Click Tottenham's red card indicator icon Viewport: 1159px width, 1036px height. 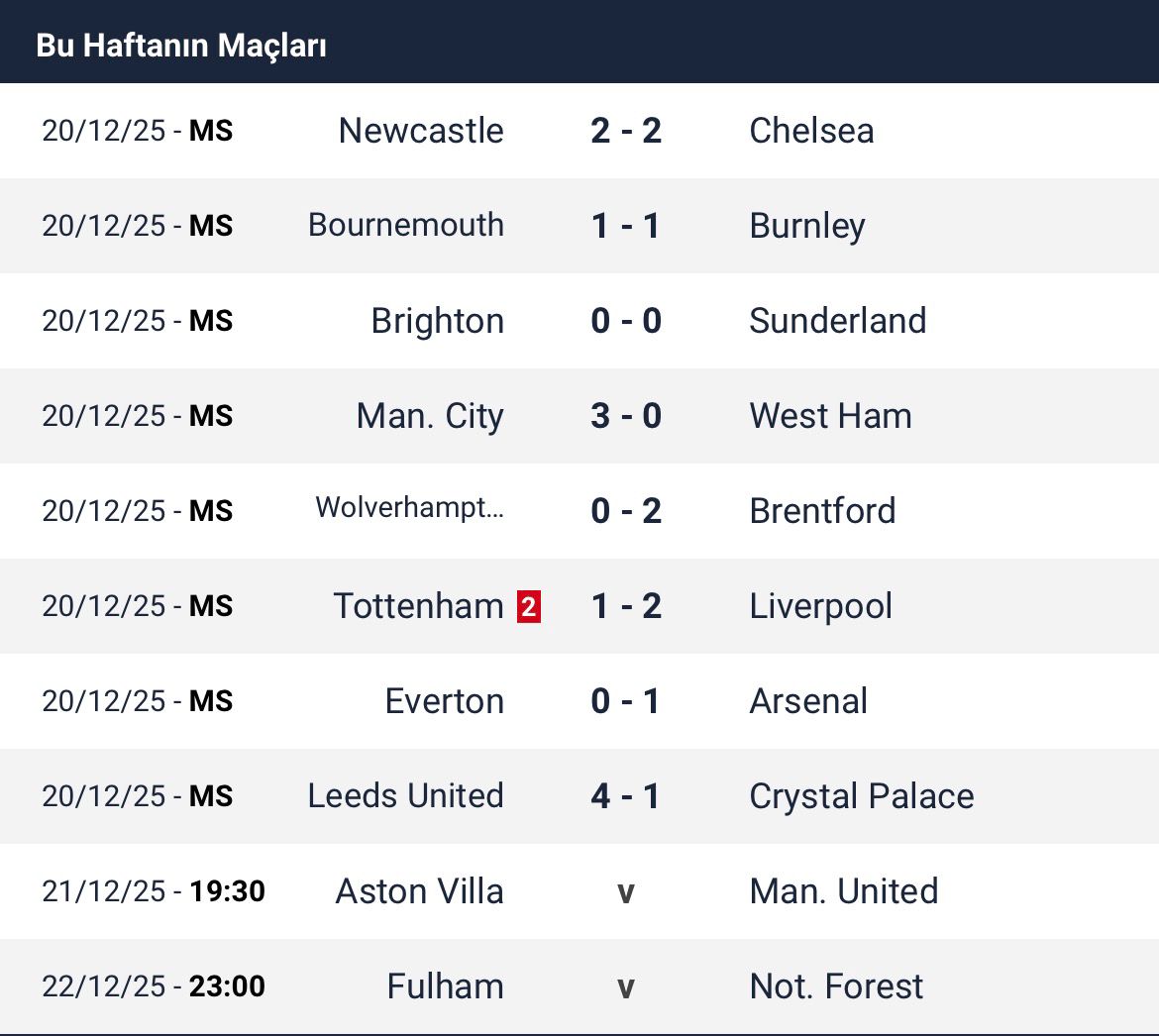point(529,606)
